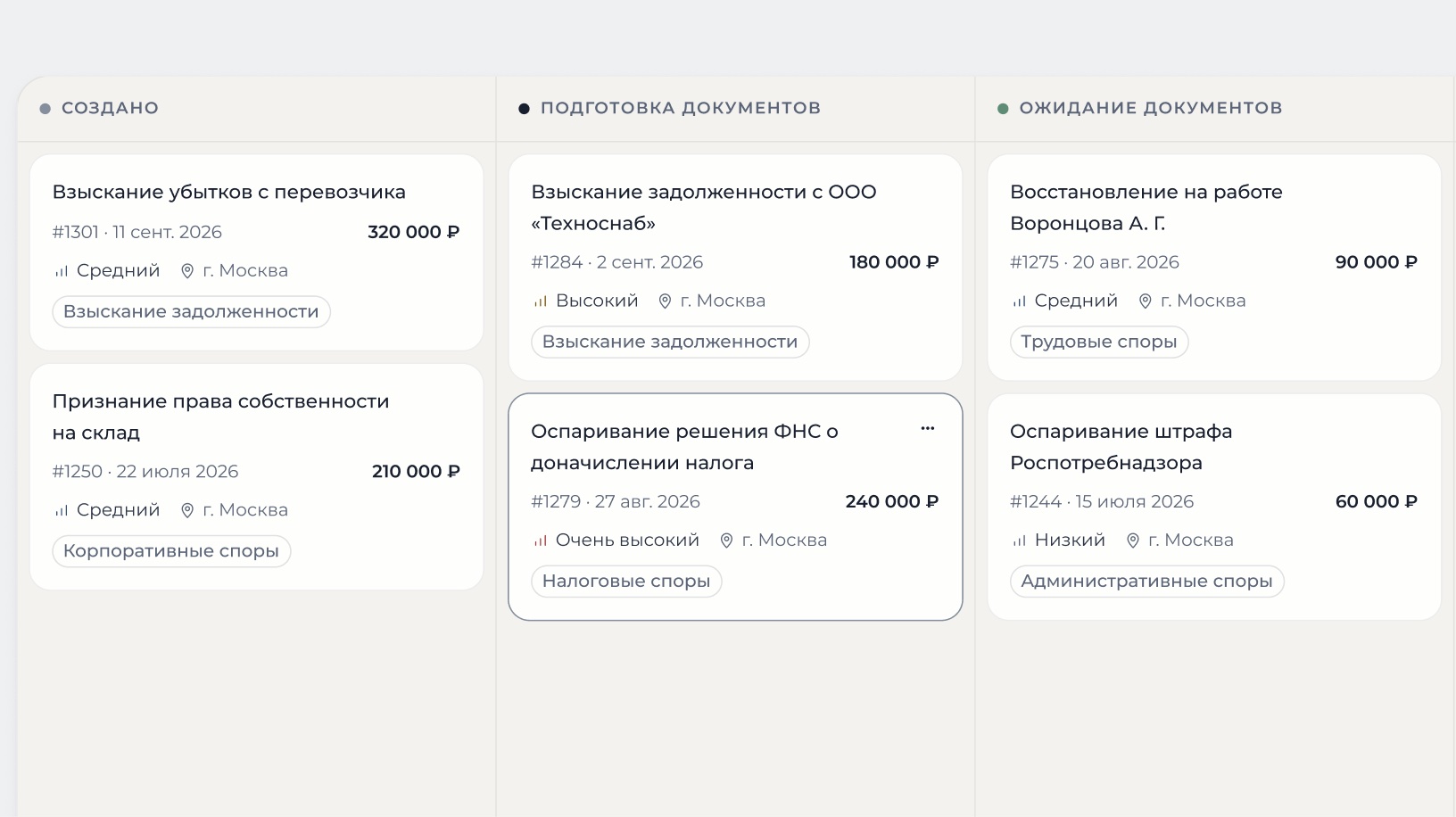
Task: Click the gray status dot beside СОЗДАНО
Action: tap(45, 109)
